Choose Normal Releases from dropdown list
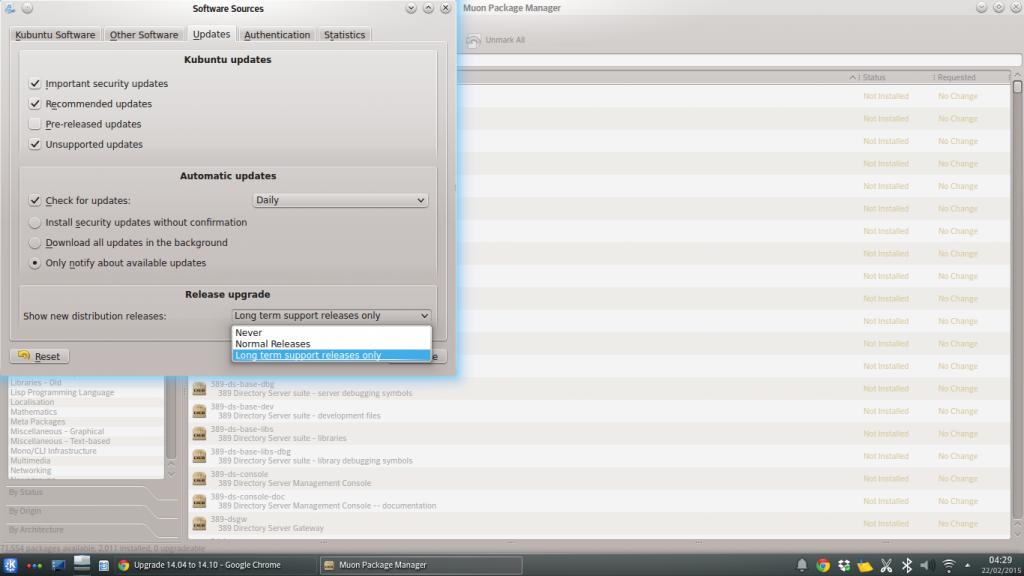 pyautogui.click(x=272, y=344)
